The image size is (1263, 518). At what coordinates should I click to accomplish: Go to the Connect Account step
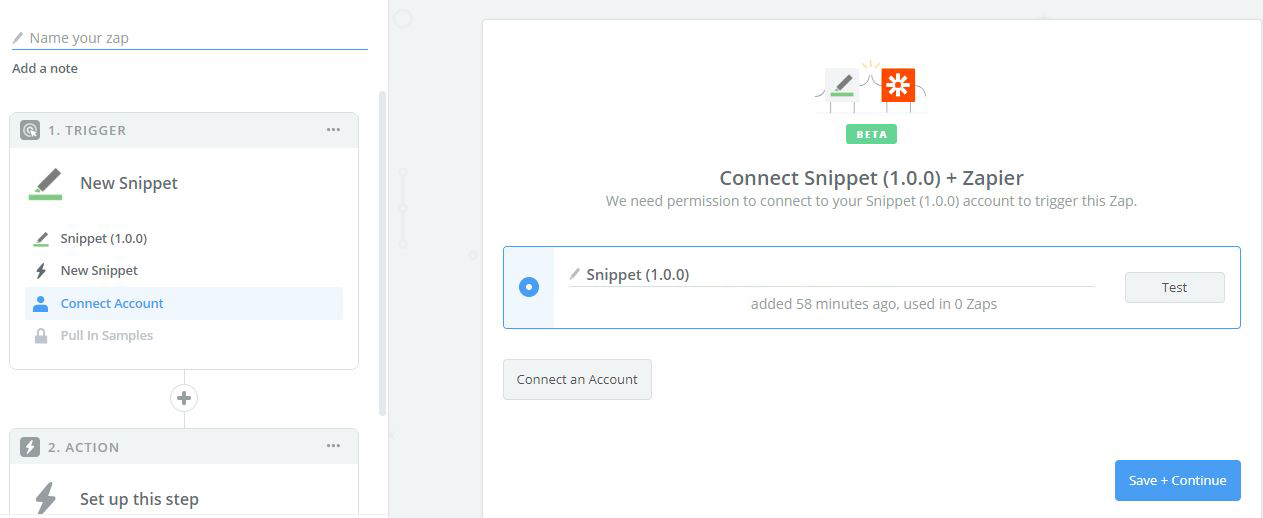click(112, 304)
